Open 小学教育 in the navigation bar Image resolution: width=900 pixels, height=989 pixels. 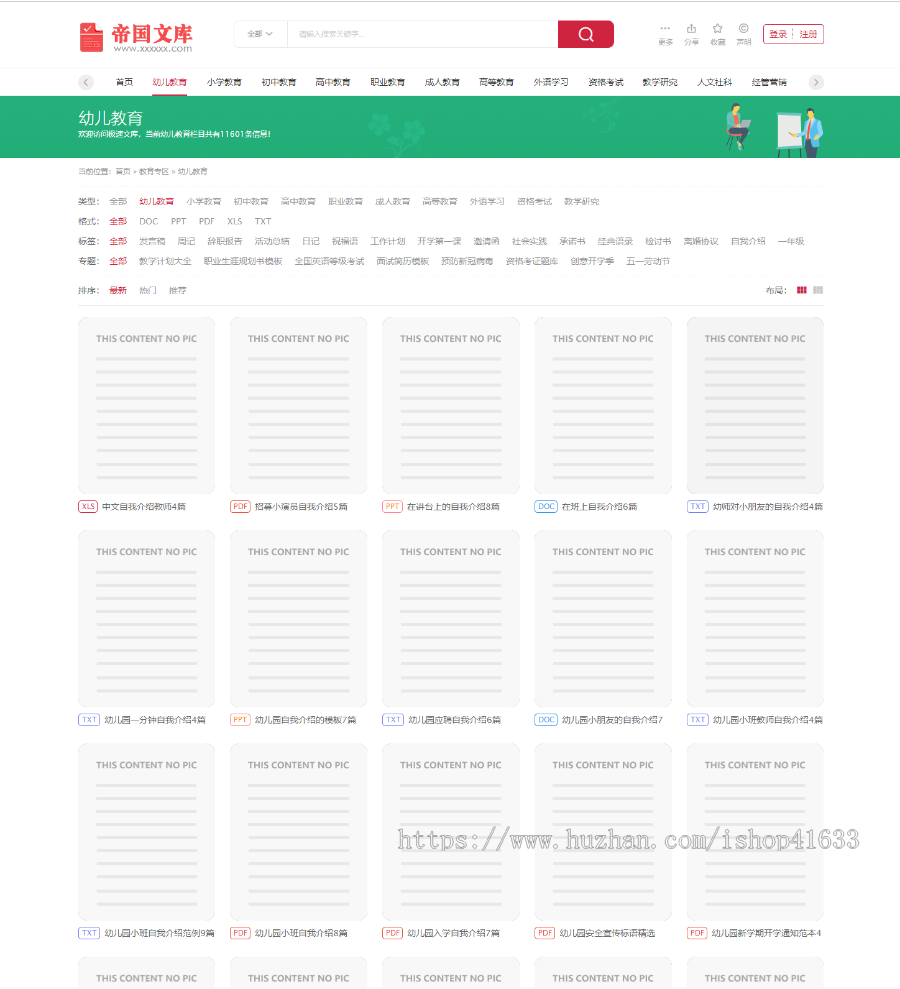224,82
